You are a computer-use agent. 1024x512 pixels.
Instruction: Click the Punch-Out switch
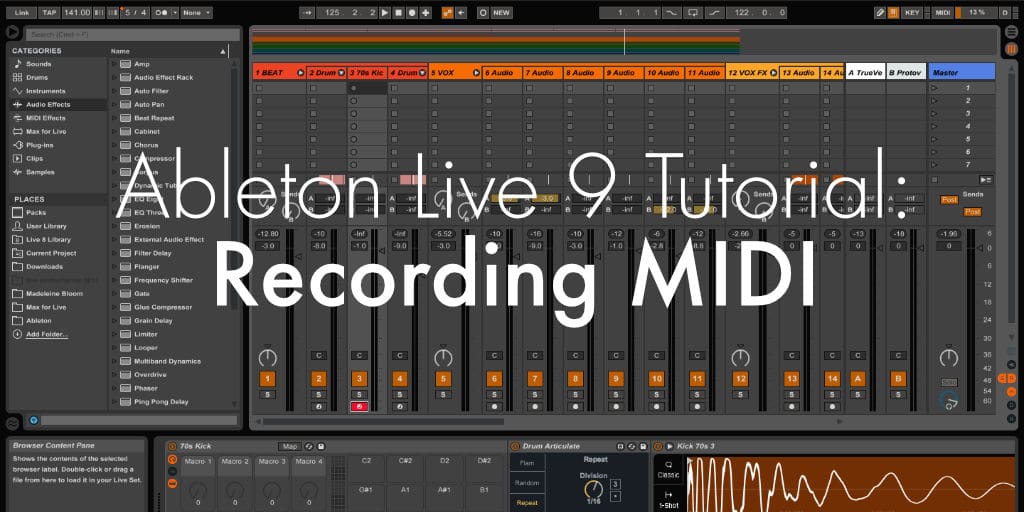715,12
